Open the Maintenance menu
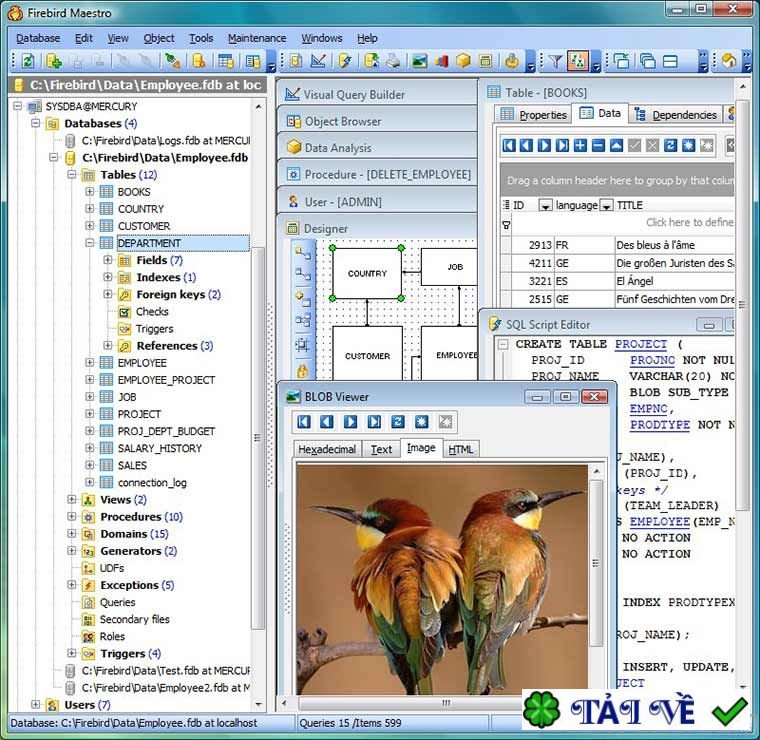Screen dimensions: 760x740 [257, 38]
